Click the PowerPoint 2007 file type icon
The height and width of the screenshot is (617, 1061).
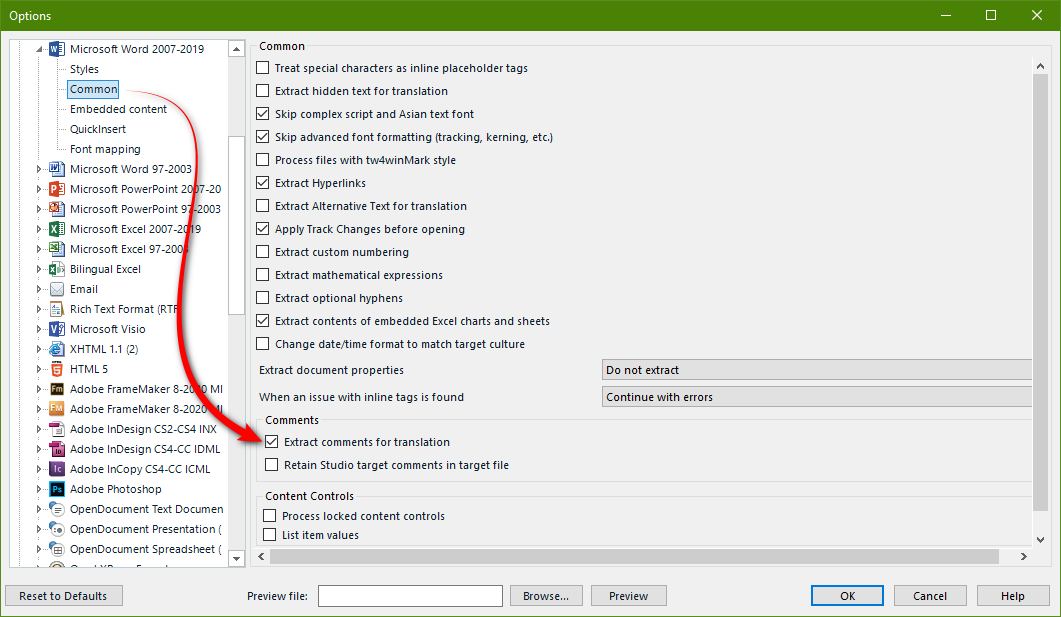click(57, 189)
